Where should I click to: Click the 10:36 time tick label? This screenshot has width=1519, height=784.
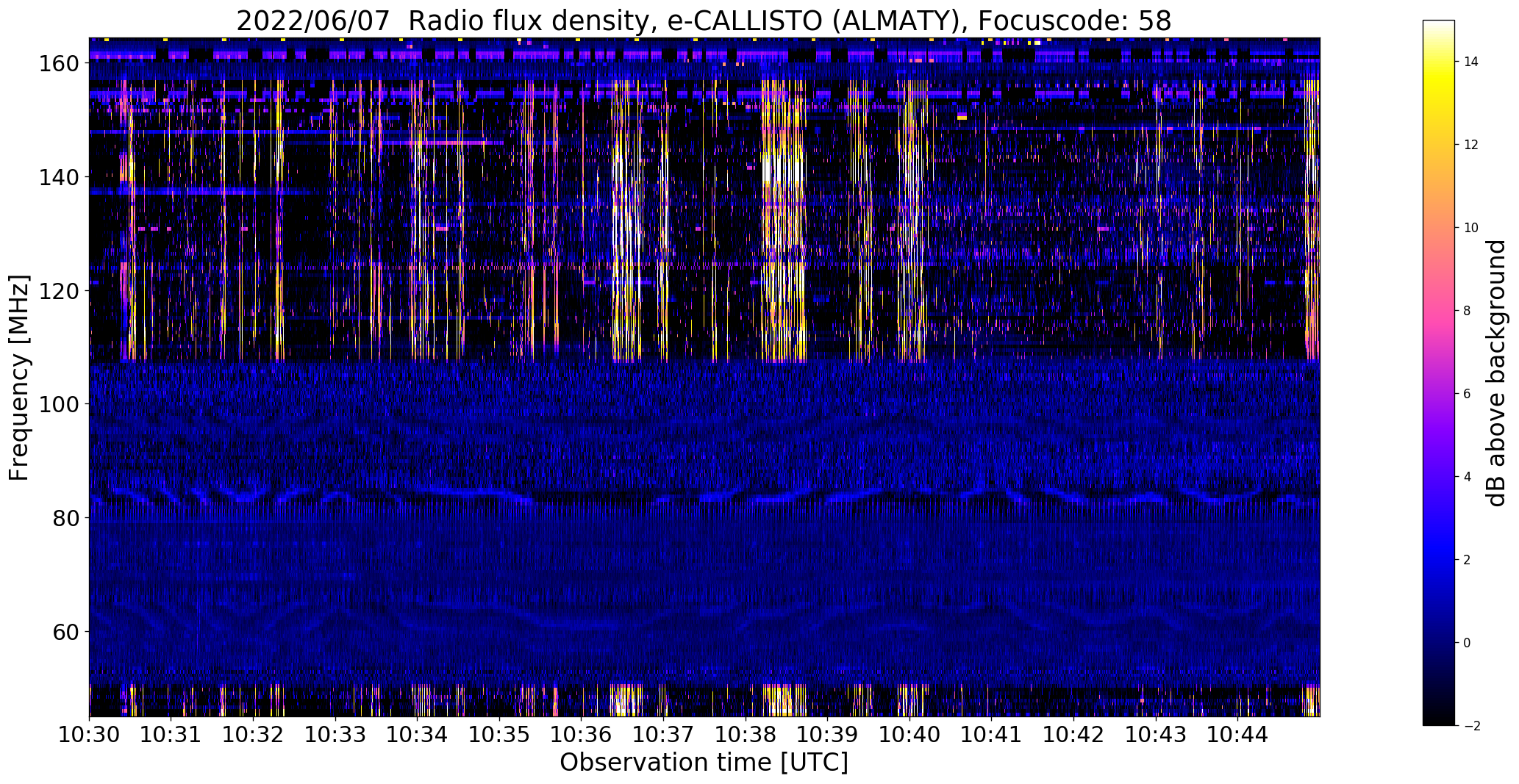tap(582, 733)
